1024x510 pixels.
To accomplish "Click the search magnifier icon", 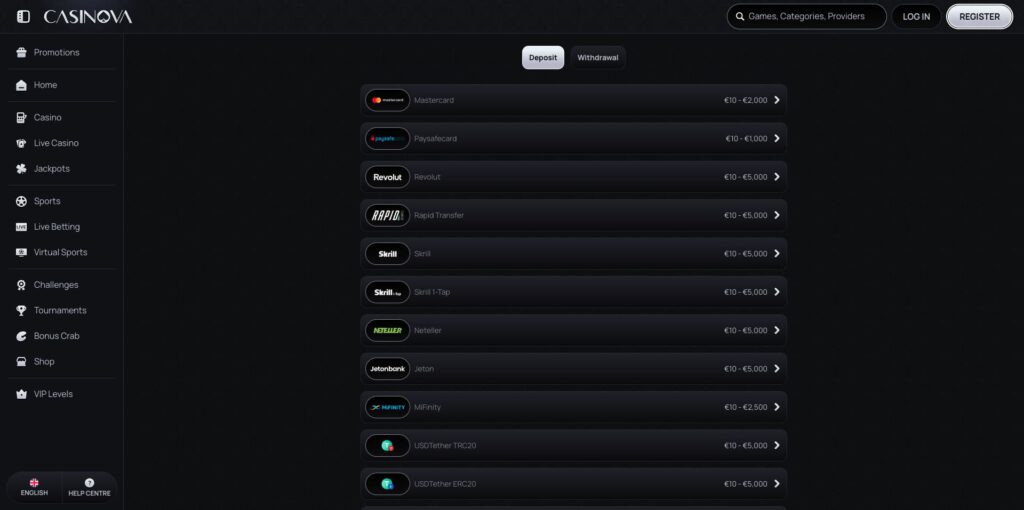I will tap(740, 17).
